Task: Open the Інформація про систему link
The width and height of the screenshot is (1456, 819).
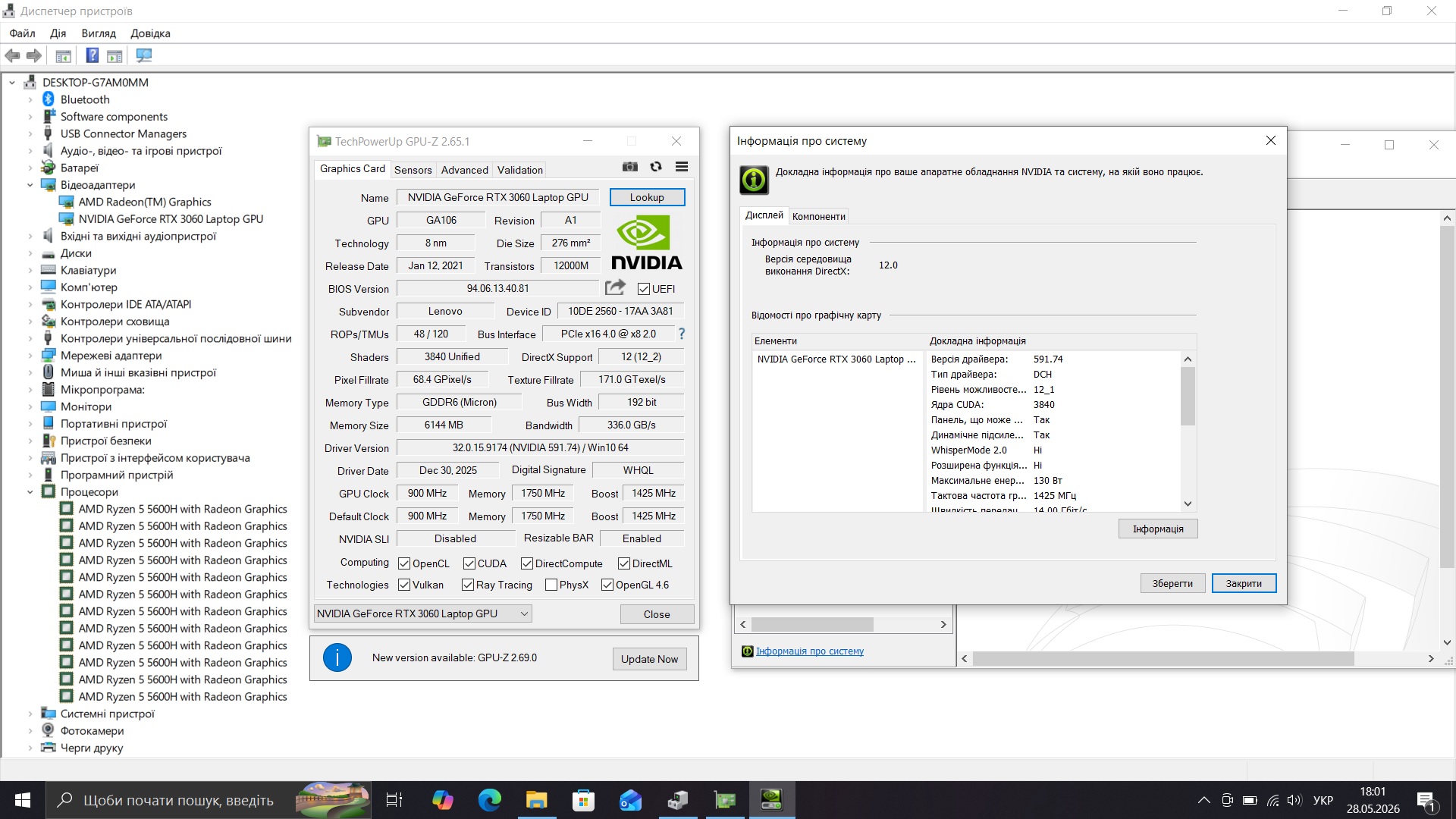Action: pyautogui.click(x=810, y=651)
